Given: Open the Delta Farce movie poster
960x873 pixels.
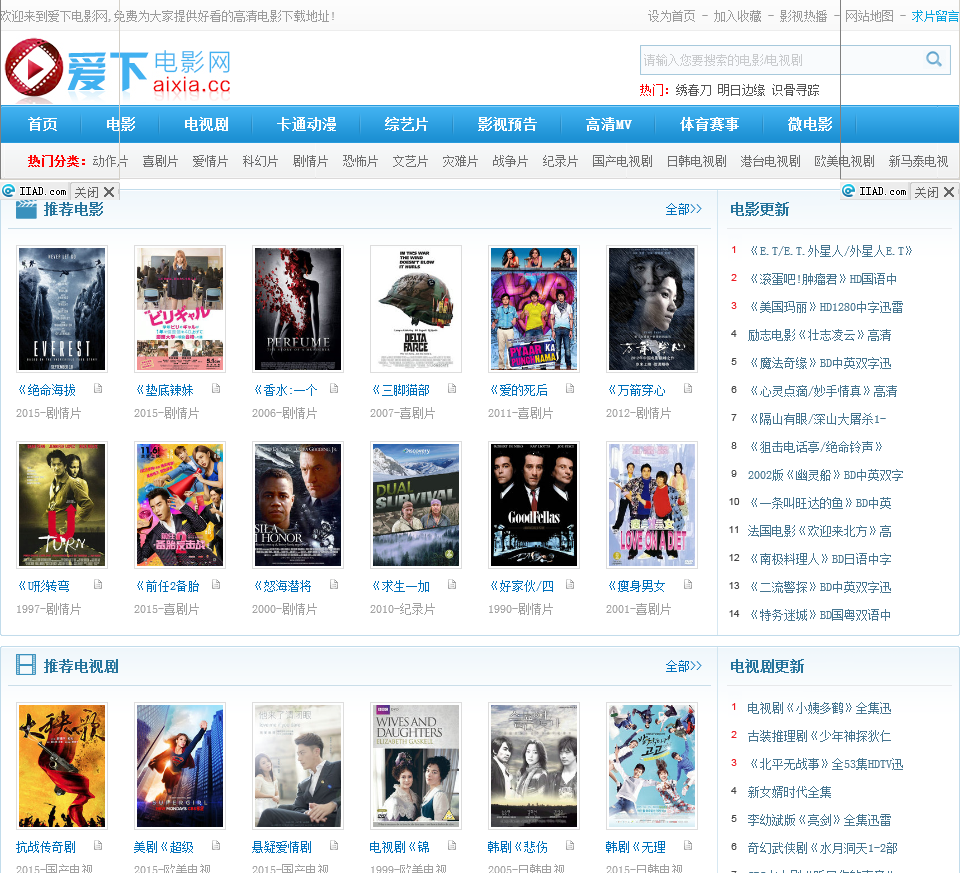Looking at the screenshot, I should tap(416, 309).
